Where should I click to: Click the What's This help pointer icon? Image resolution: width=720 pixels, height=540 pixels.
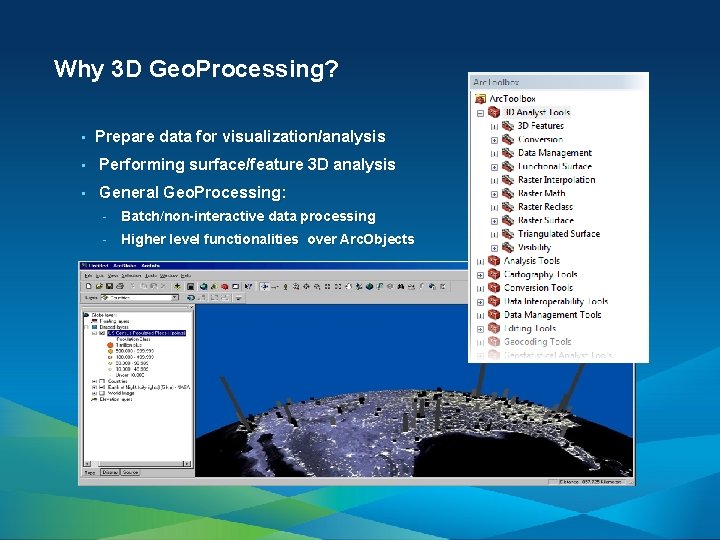coord(248,286)
